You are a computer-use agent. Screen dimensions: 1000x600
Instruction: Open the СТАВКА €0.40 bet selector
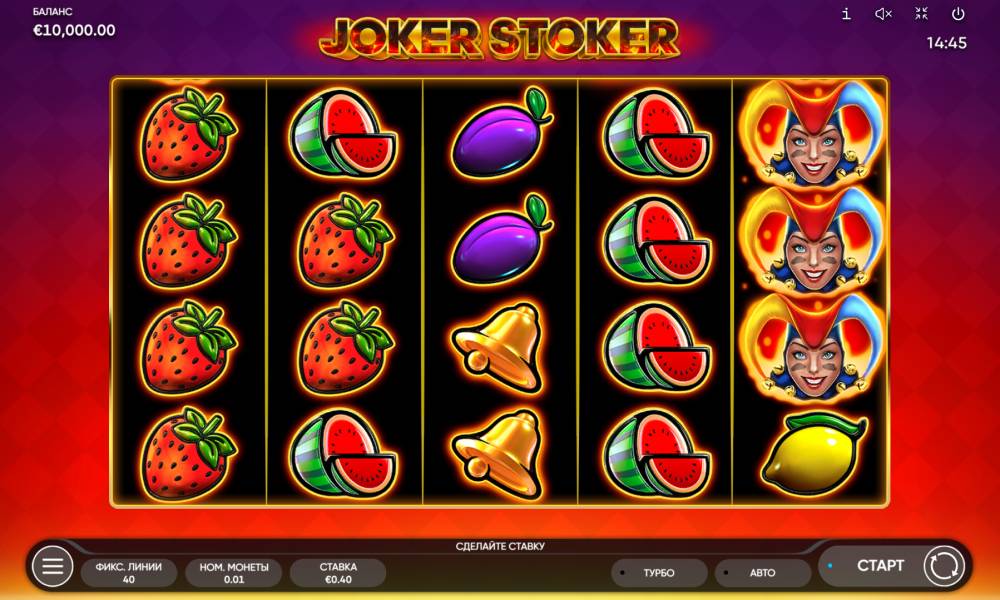tap(338, 573)
